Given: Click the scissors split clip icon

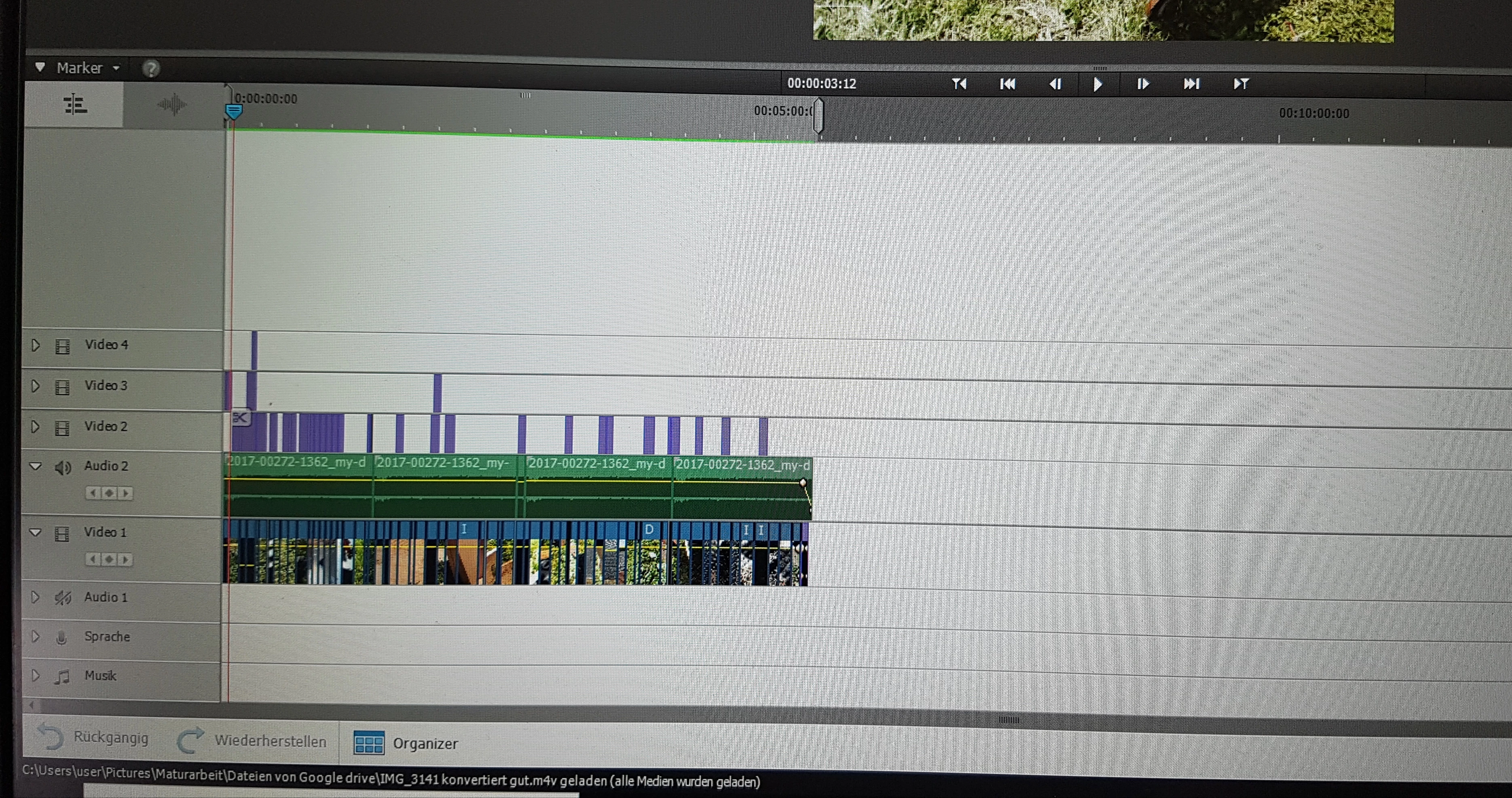Looking at the screenshot, I should tap(240, 417).
